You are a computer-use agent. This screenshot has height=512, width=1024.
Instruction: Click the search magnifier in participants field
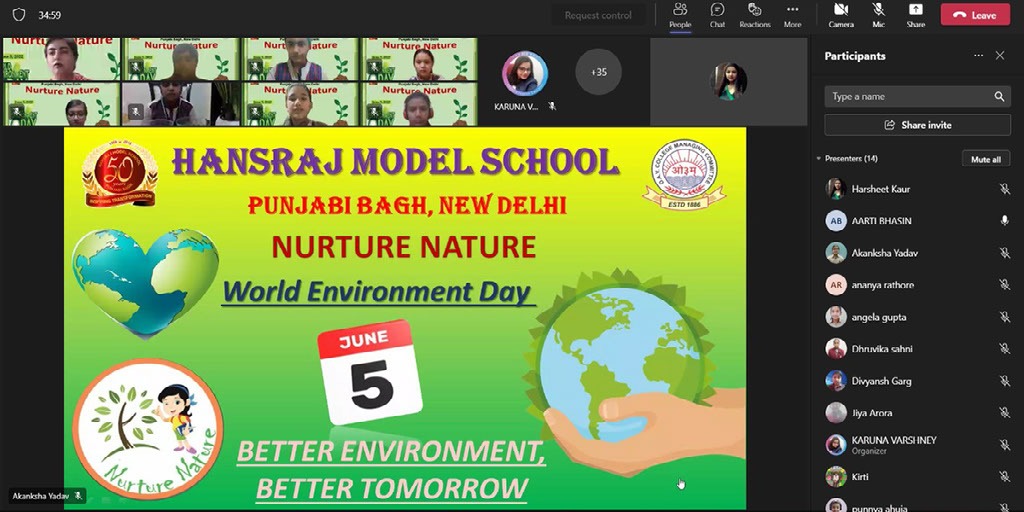[x=998, y=97]
